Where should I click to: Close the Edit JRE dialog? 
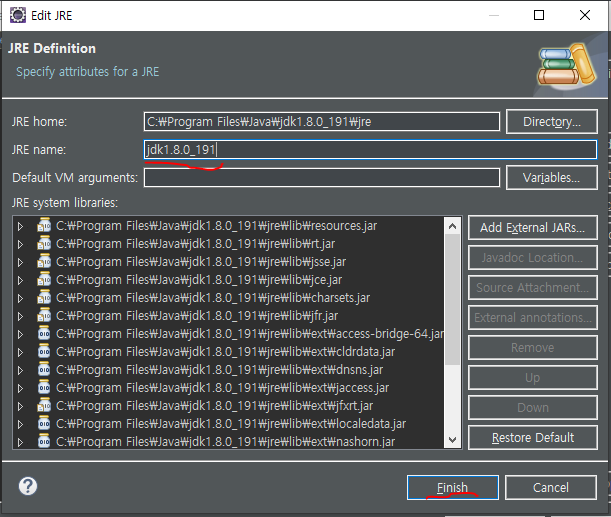point(585,15)
